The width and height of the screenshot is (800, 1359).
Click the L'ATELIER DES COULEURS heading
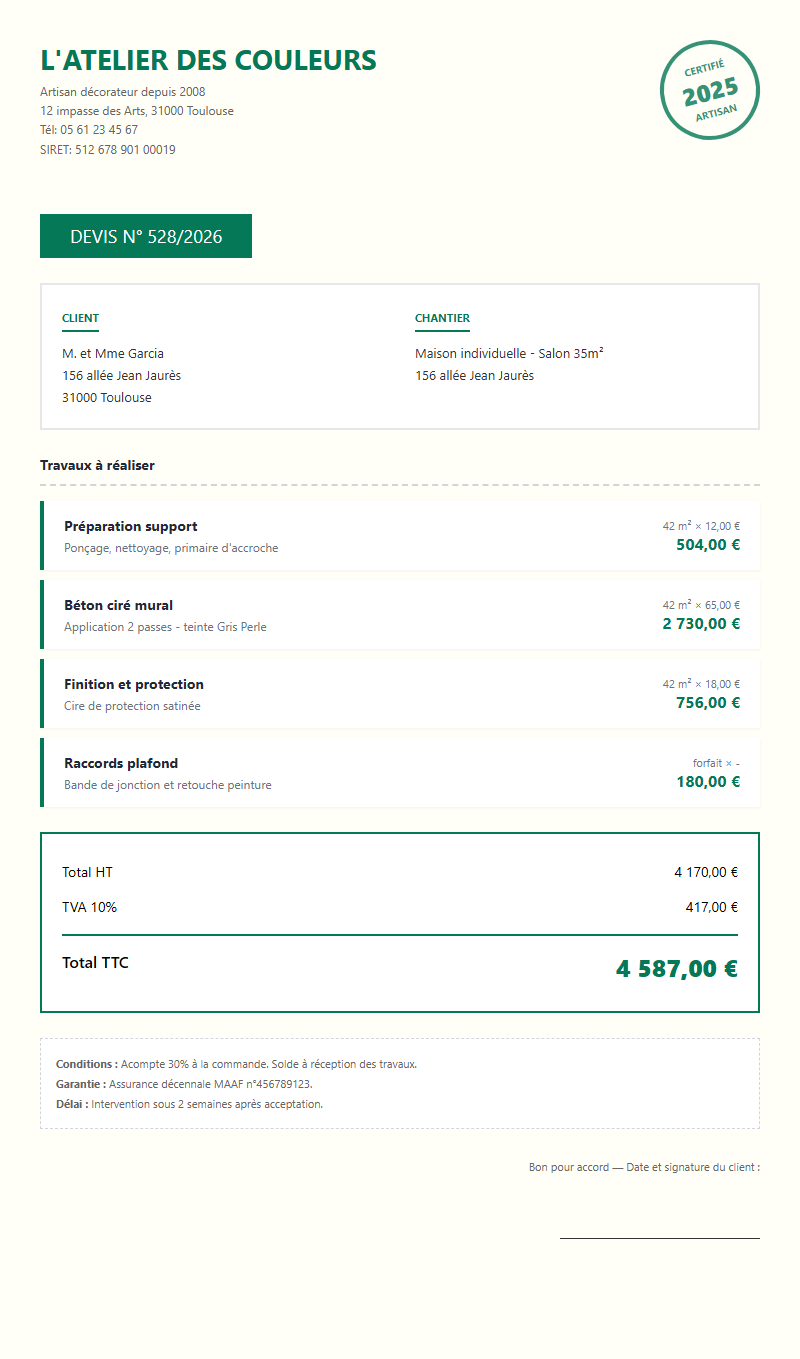tap(208, 60)
